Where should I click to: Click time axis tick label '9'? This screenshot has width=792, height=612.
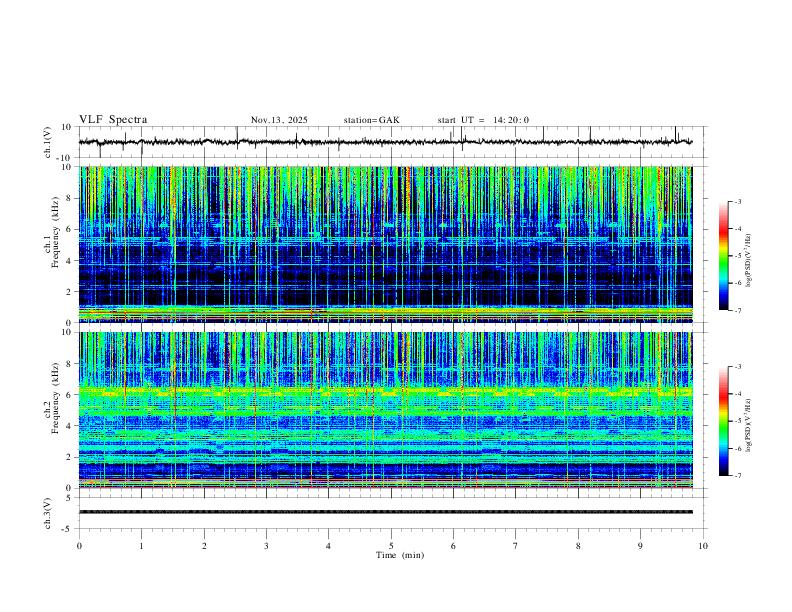(640, 546)
